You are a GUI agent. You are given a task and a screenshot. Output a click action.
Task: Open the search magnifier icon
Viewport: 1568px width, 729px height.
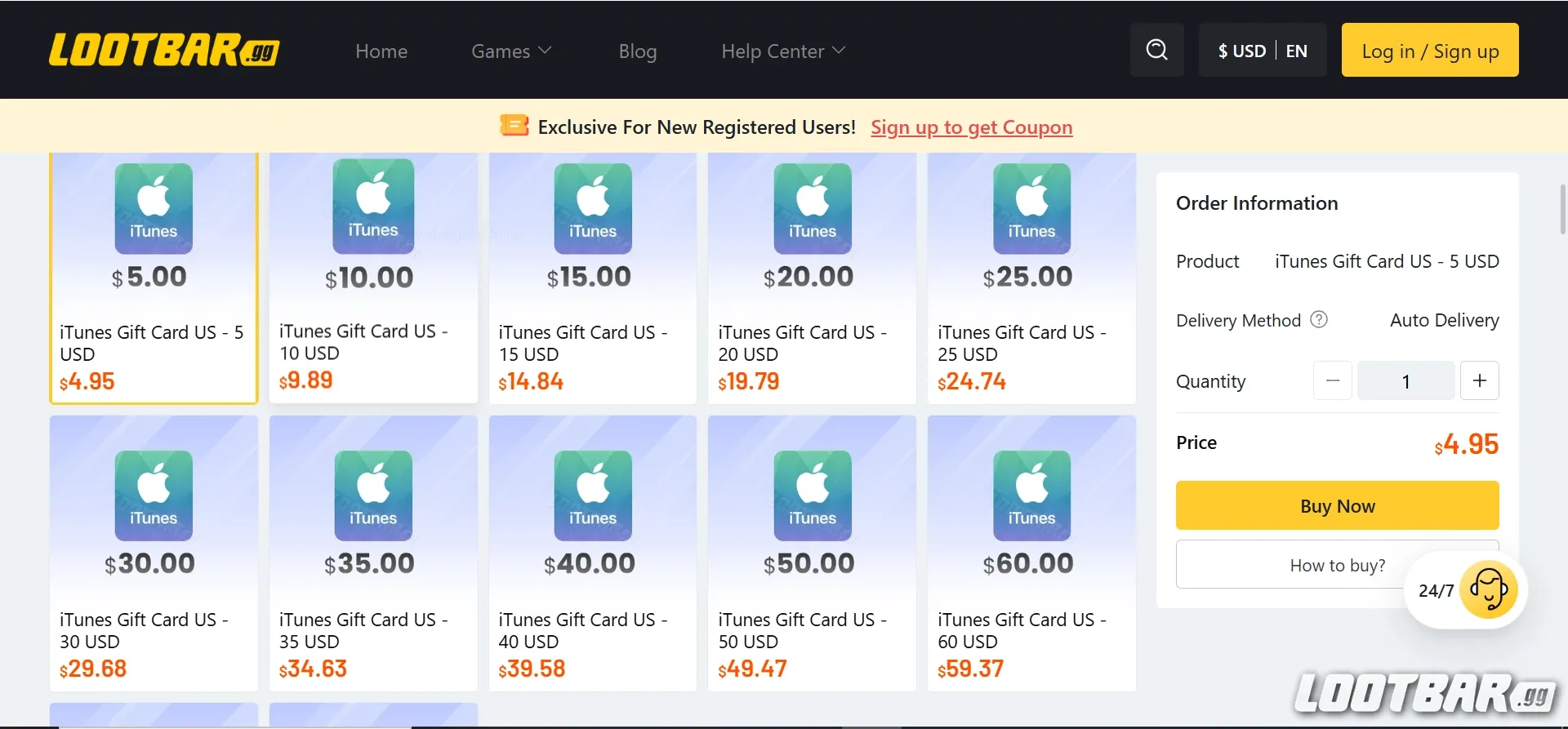coord(1156,50)
